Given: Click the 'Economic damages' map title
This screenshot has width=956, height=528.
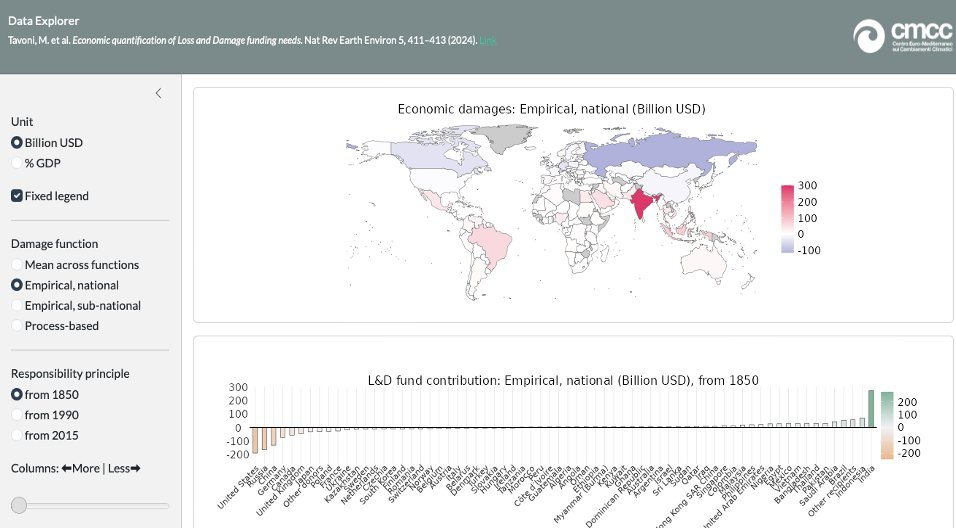Looking at the screenshot, I should click(552, 109).
